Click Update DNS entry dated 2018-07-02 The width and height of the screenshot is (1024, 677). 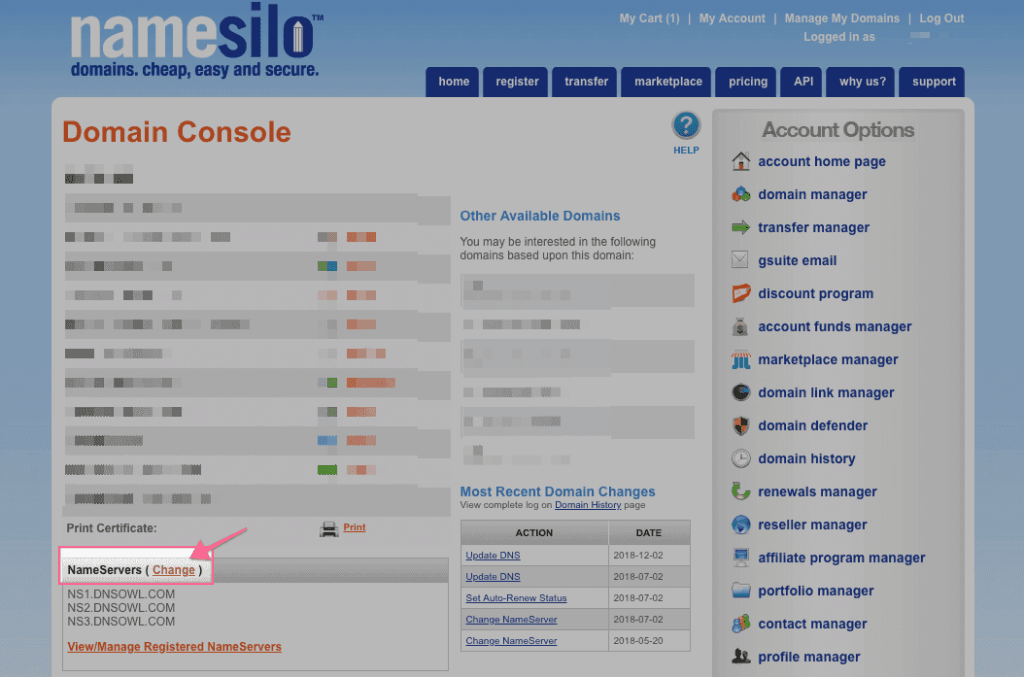pos(492,576)
